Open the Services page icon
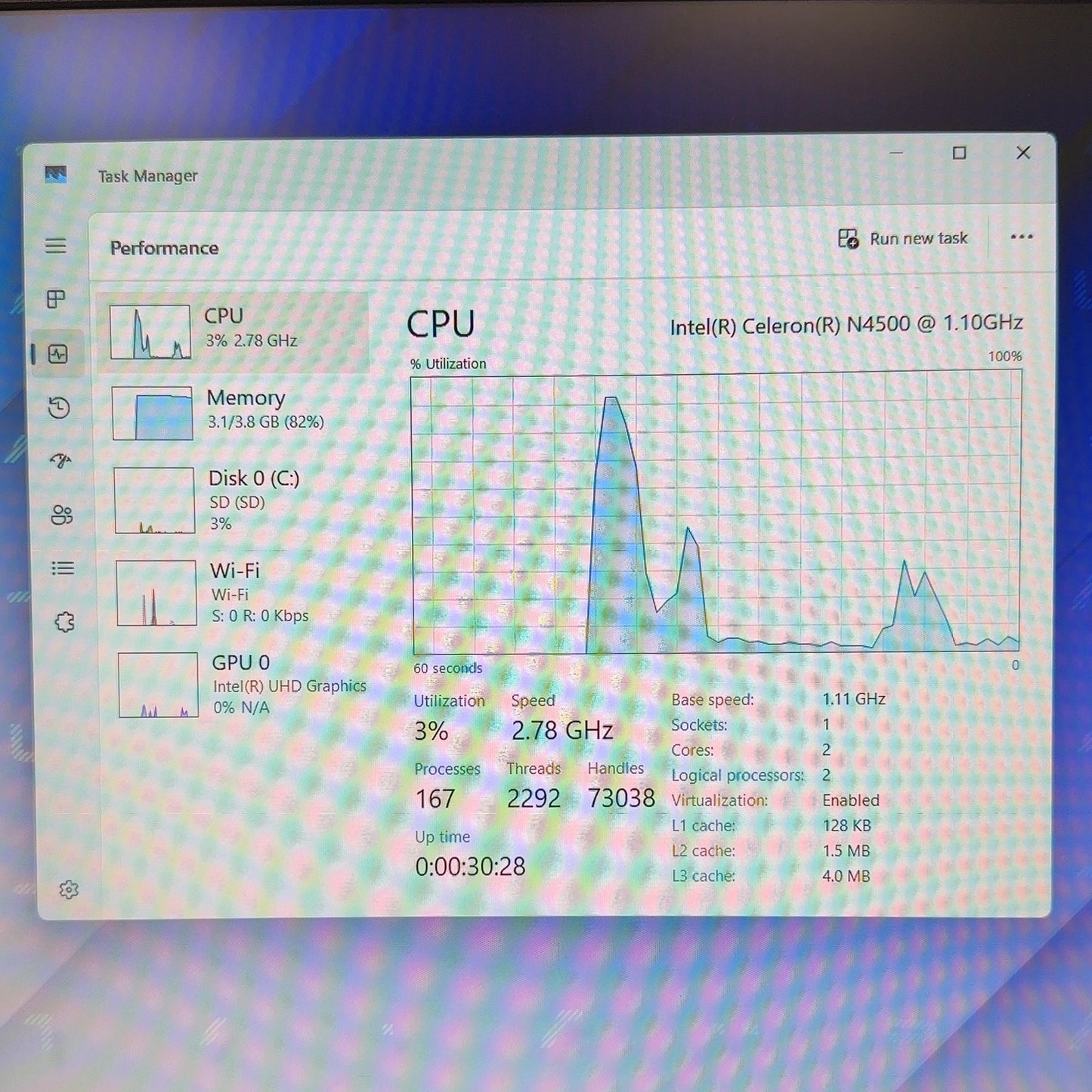1092x1092 pixels. click(x=64, y=622)
